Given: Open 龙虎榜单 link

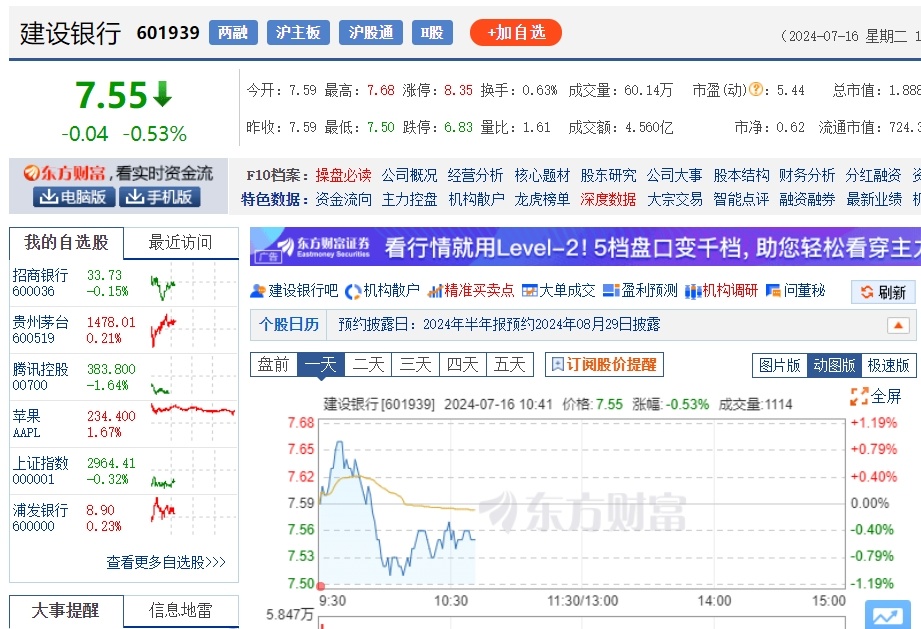Looking at the screenshot, I should pos(542,199).
